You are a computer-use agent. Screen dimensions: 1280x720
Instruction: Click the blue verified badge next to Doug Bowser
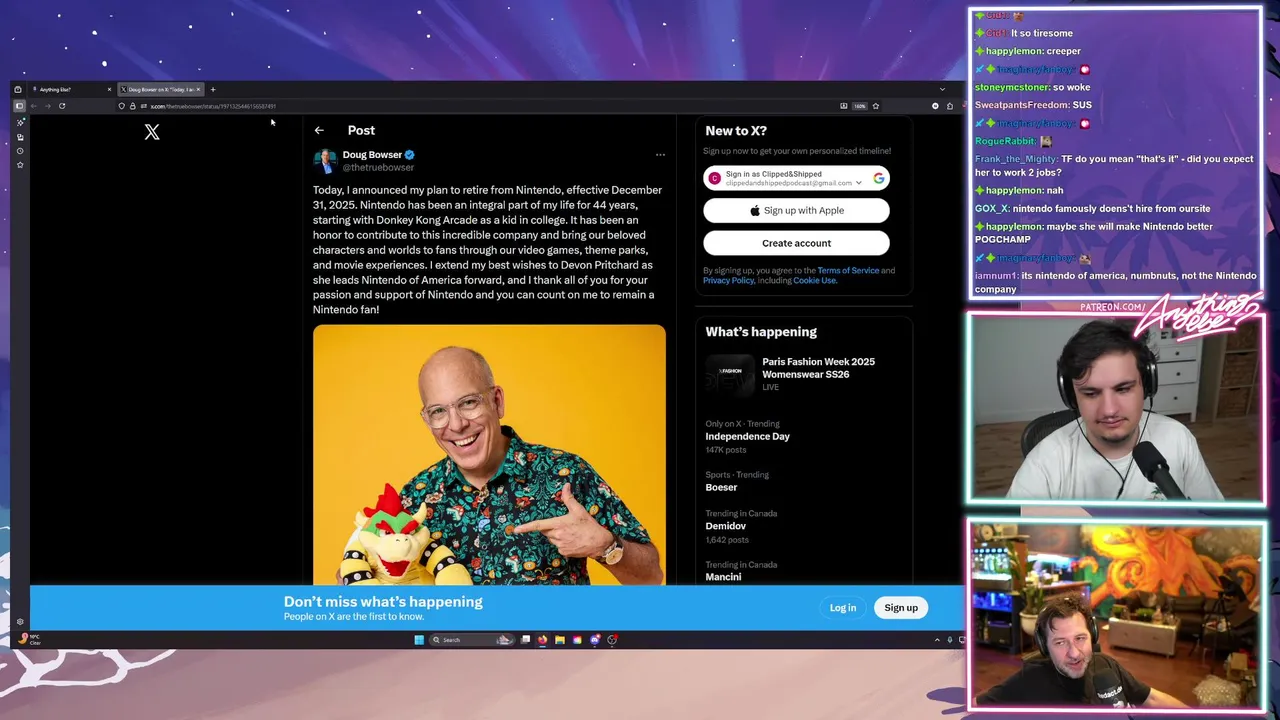(410, 155)
